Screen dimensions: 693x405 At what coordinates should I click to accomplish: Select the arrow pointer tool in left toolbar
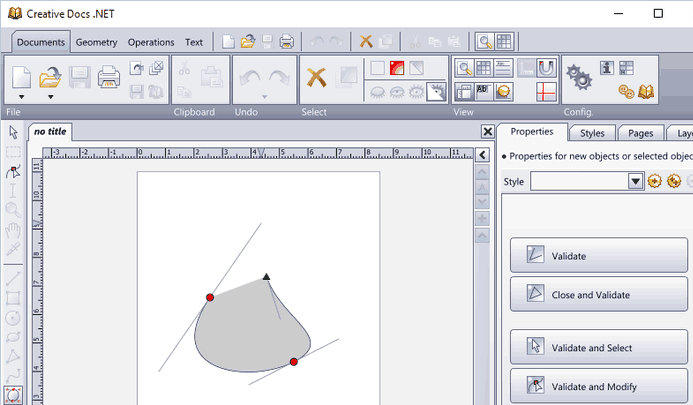click(13, 133)
